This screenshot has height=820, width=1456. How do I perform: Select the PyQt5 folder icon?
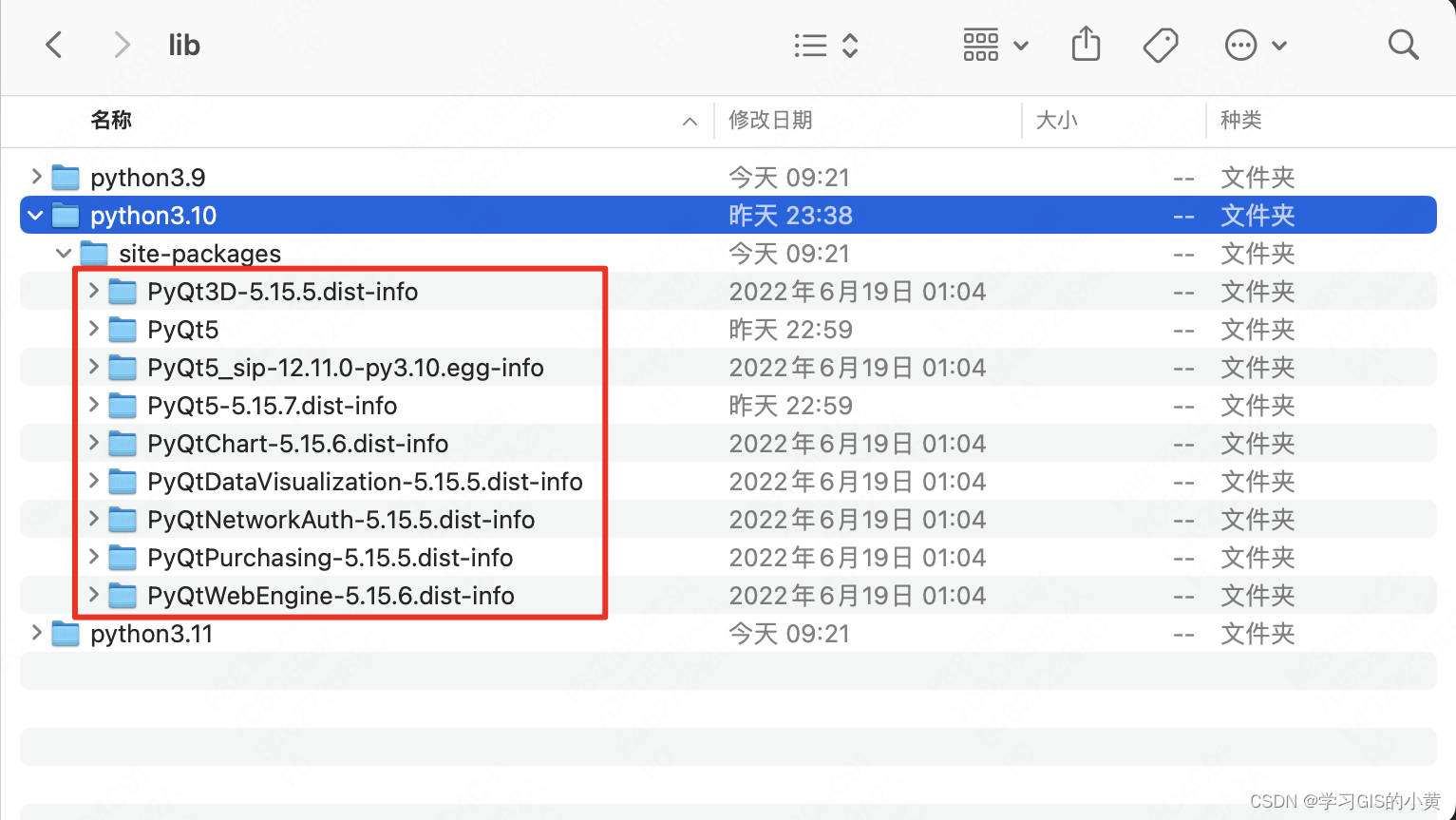coord(123,330)
